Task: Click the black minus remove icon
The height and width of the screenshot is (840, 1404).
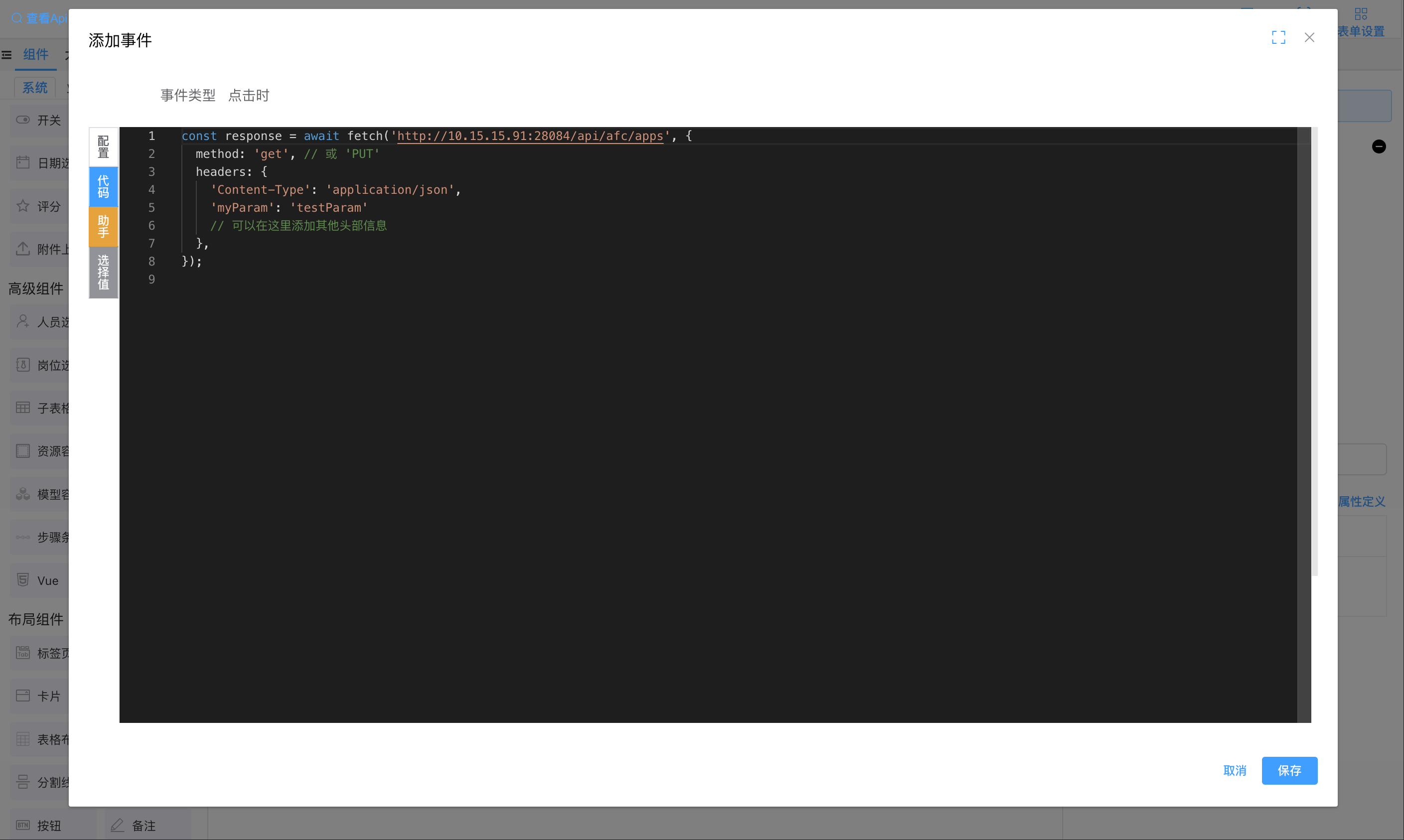Action: 1379,146
